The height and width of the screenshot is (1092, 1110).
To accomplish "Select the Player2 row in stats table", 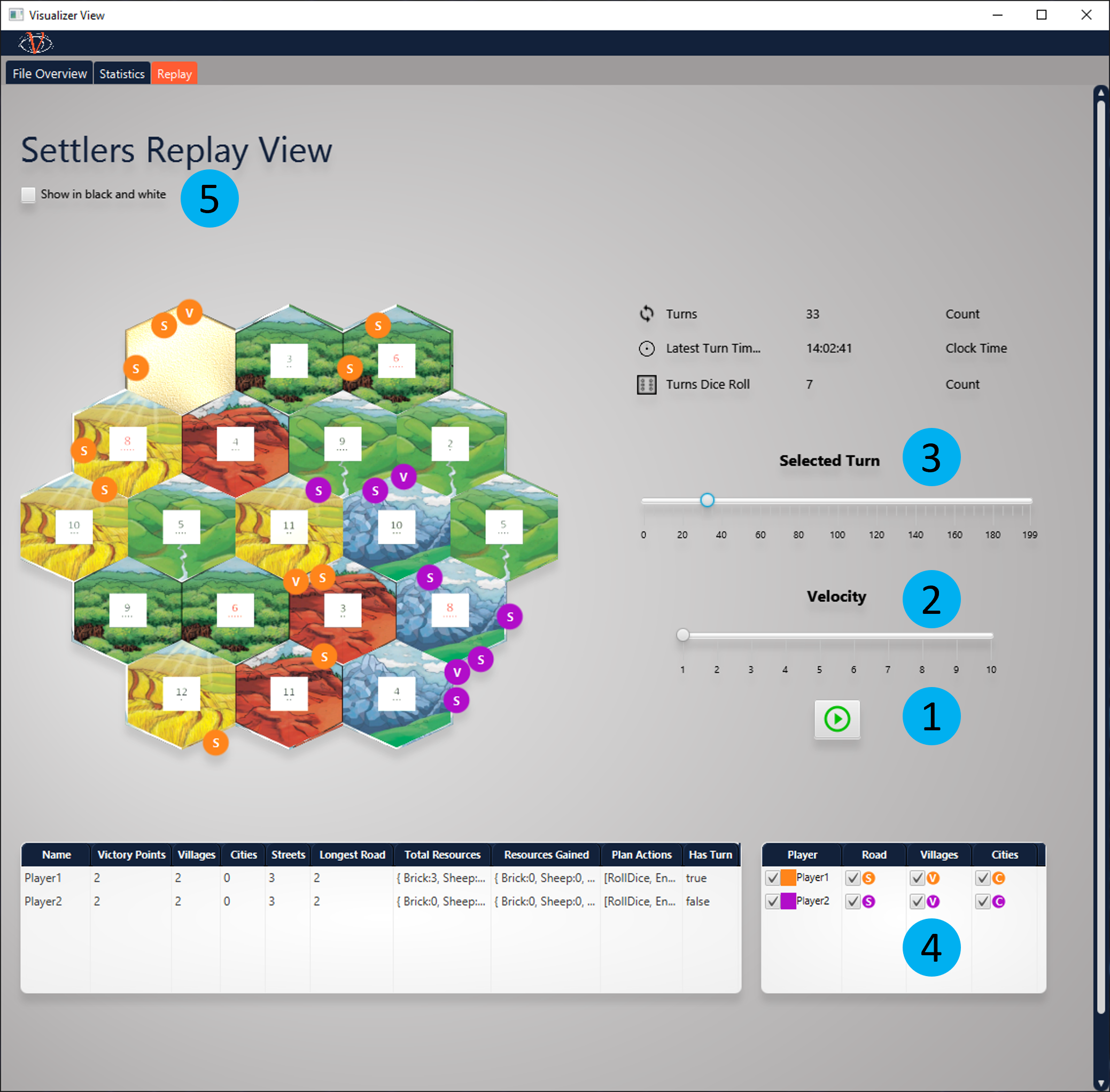I will coord(381,901).
